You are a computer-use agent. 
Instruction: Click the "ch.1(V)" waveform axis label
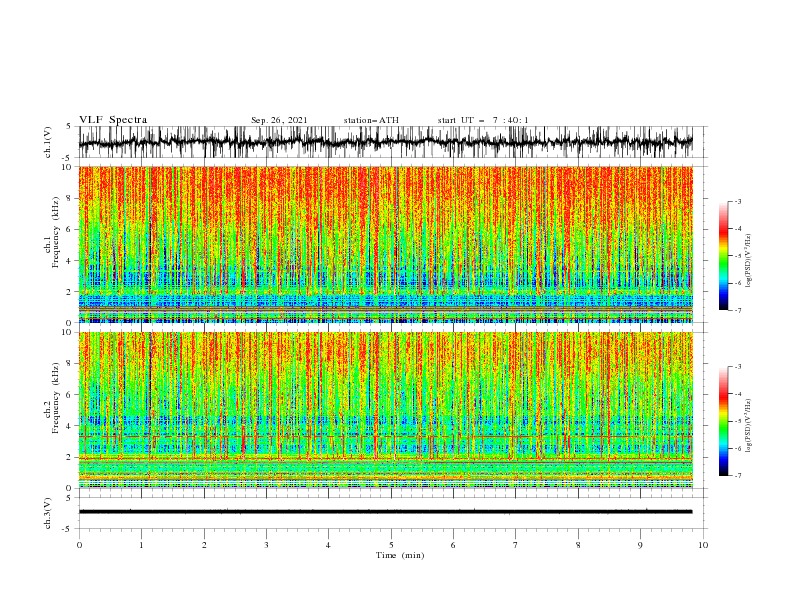48,142
